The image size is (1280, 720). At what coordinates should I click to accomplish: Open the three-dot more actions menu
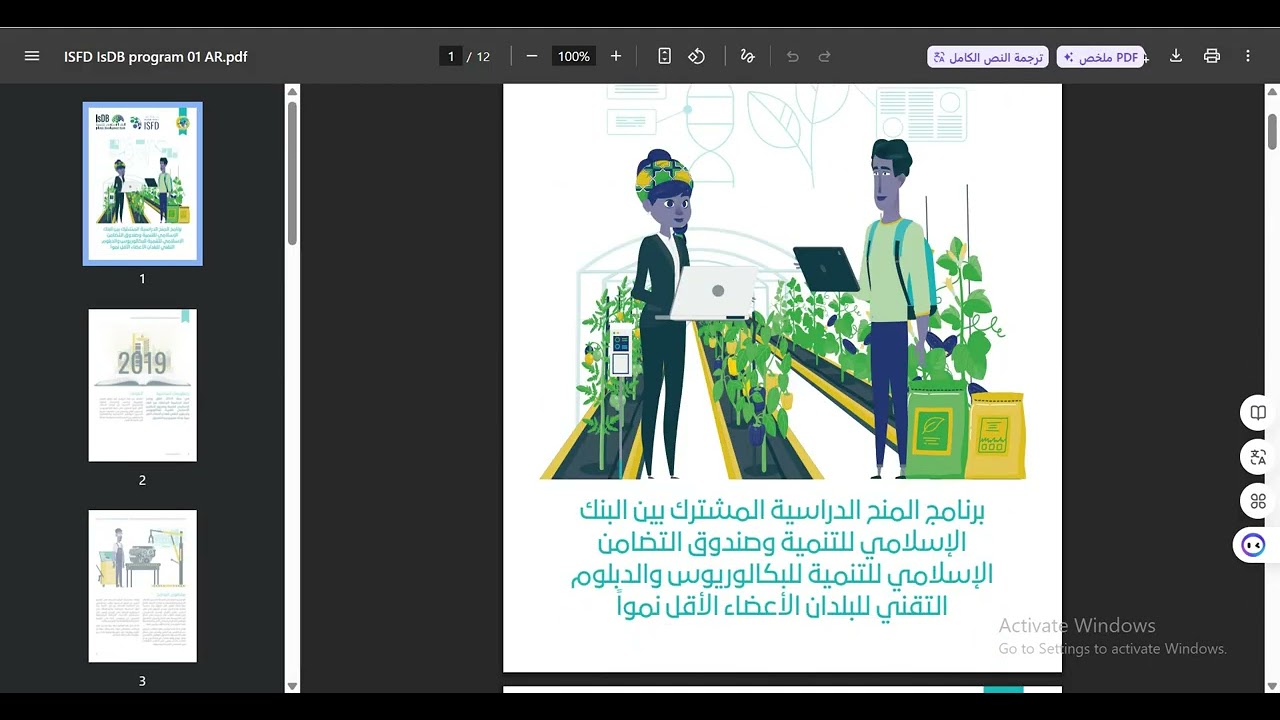(x=1248, y=56)
